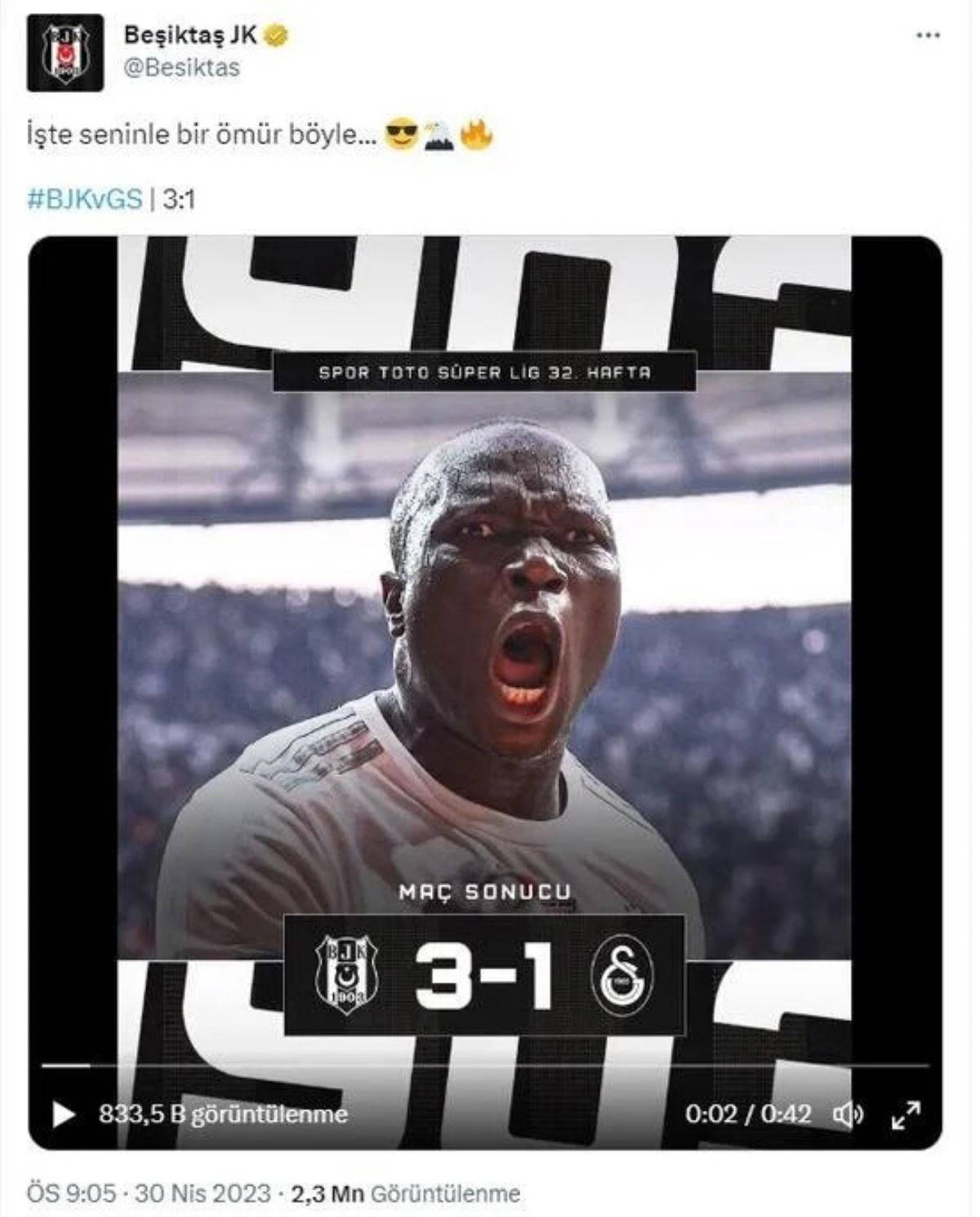
Task: Click the Galatasaray crest in scoreboard
Action: [622, 974]
